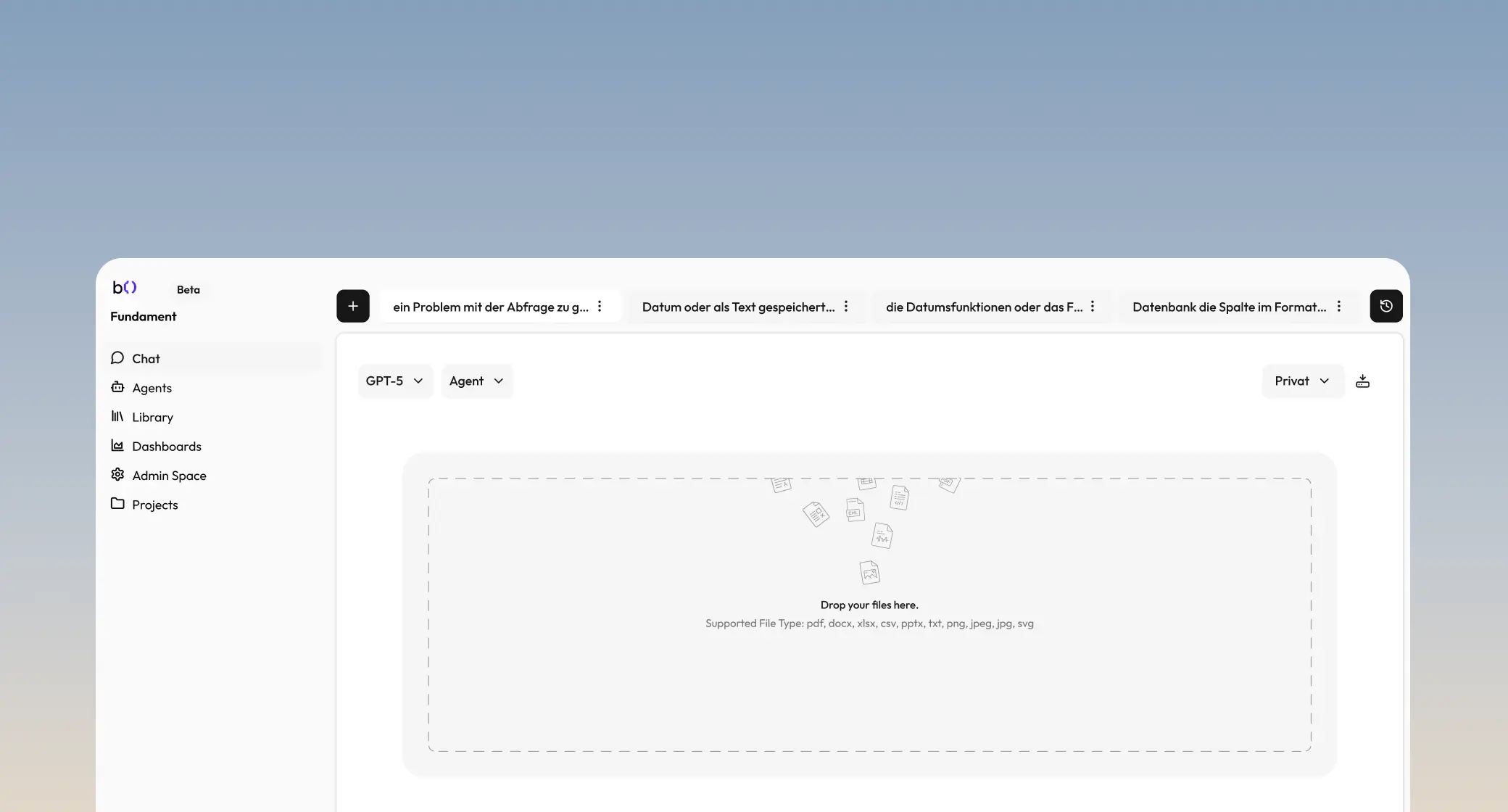Go to Library in sidebar
1508x812 pixels.
coord(152,417)
